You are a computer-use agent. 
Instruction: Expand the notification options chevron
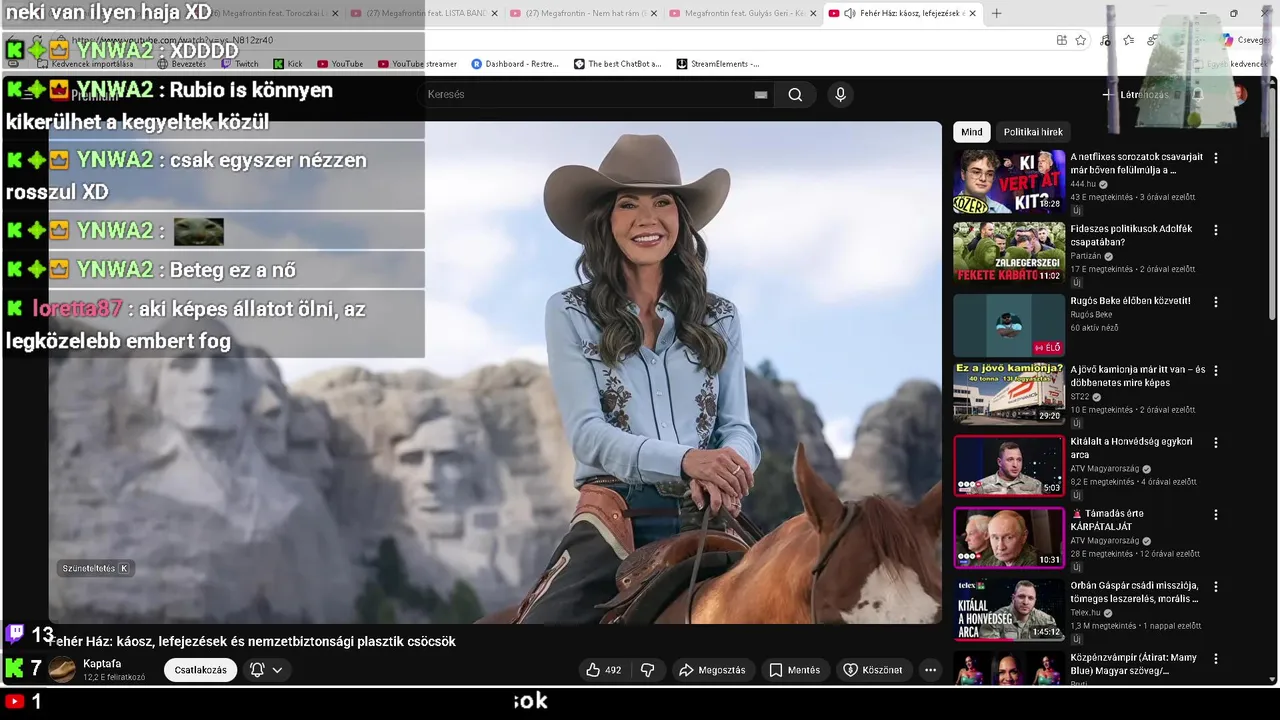click(x=277, y=670)
